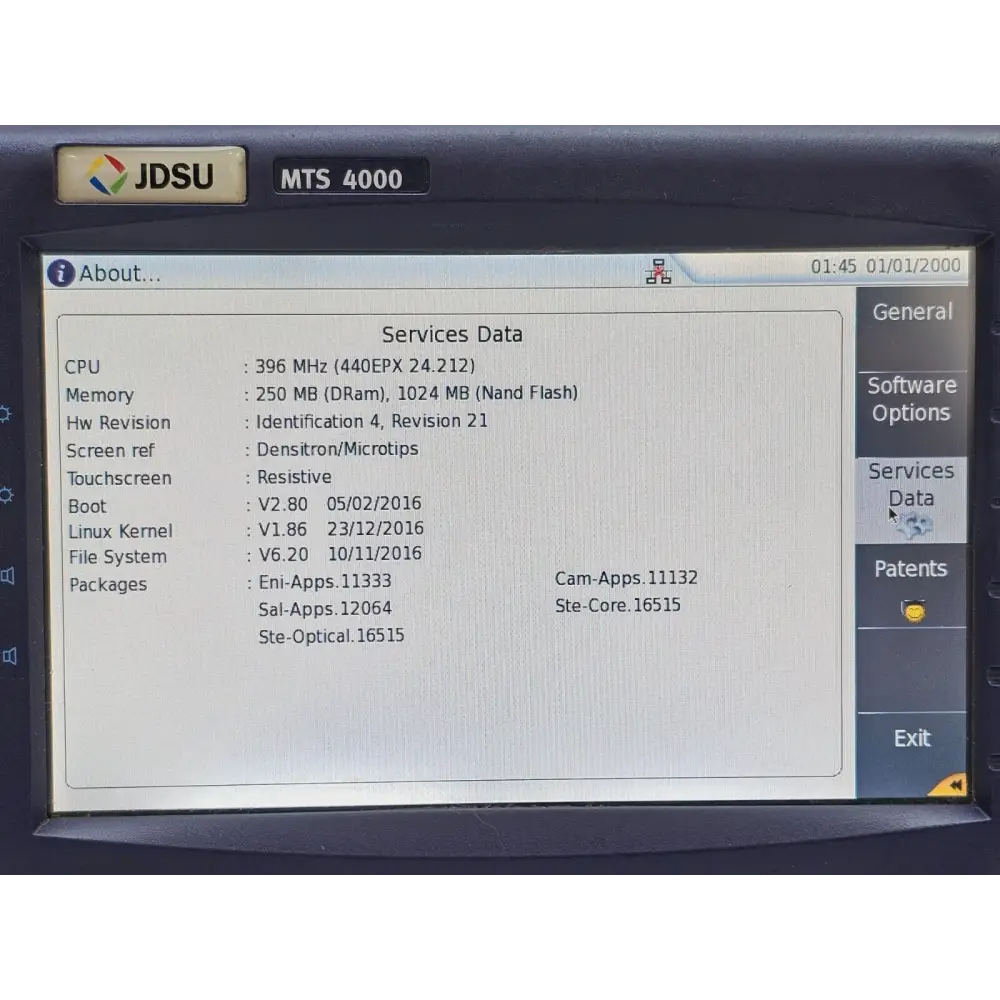Click the Linux Kernel version V1.86
Screen dimensions: 1000x1000
(x=283, y=529)
